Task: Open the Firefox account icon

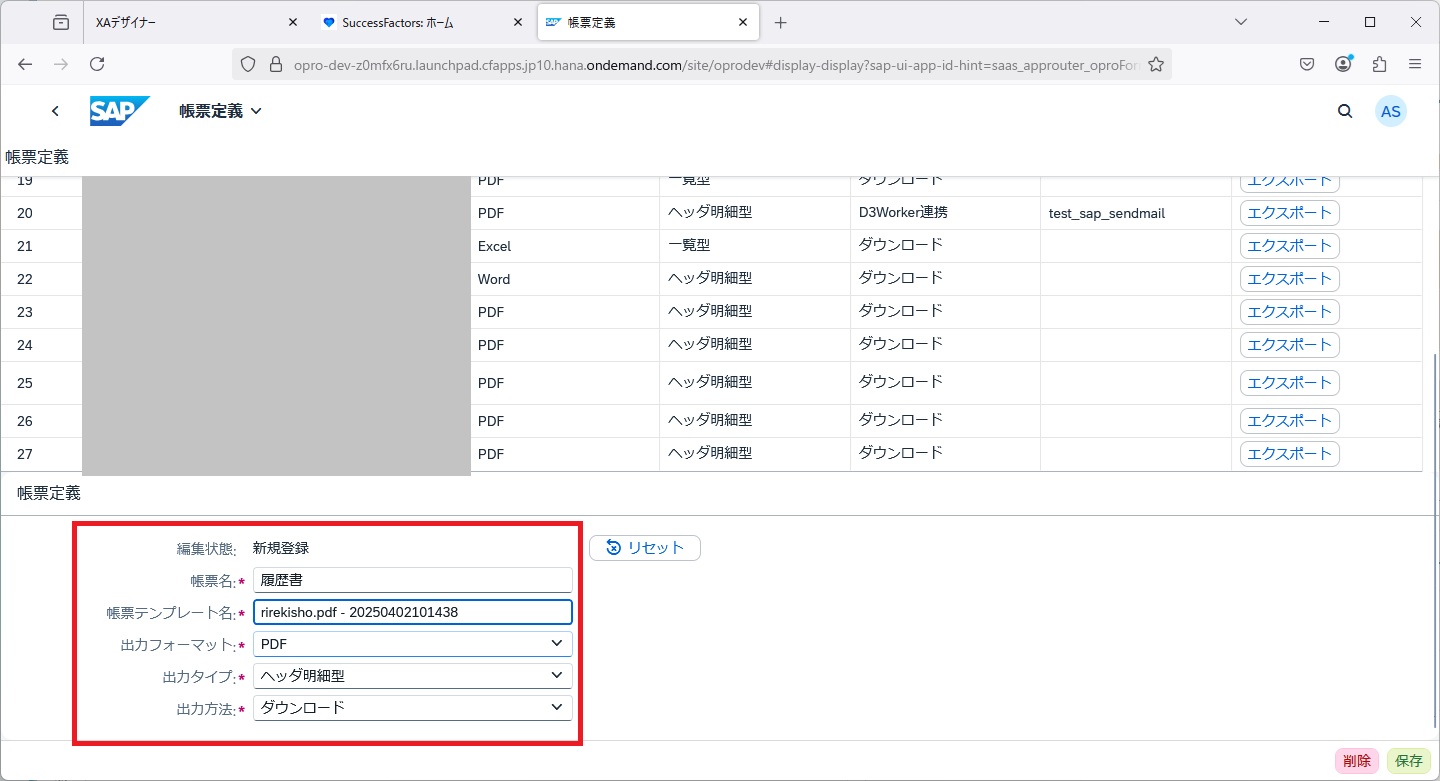Action: (x=1343, y=64)
